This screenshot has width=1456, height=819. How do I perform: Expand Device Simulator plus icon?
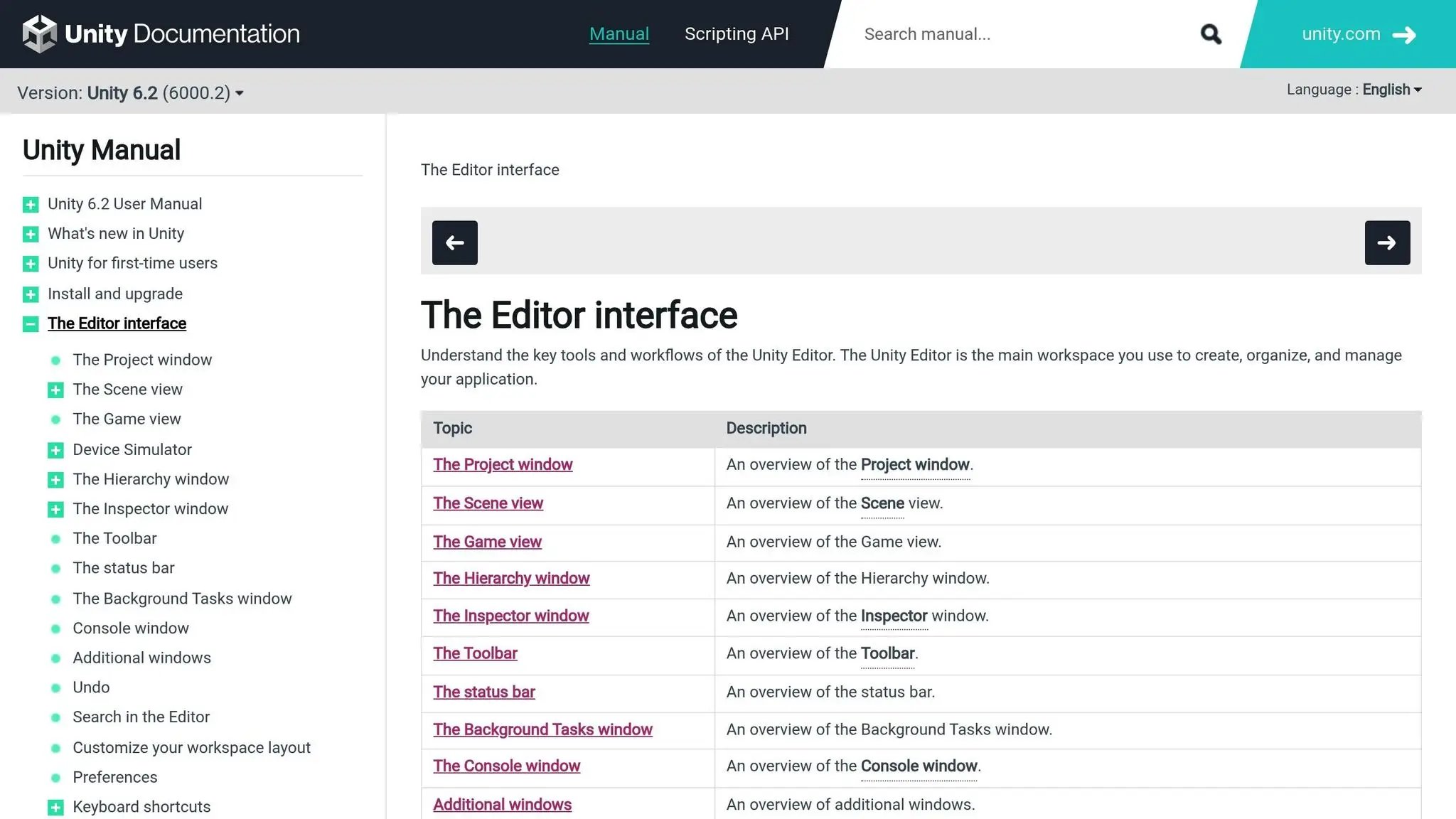[55, 450]
